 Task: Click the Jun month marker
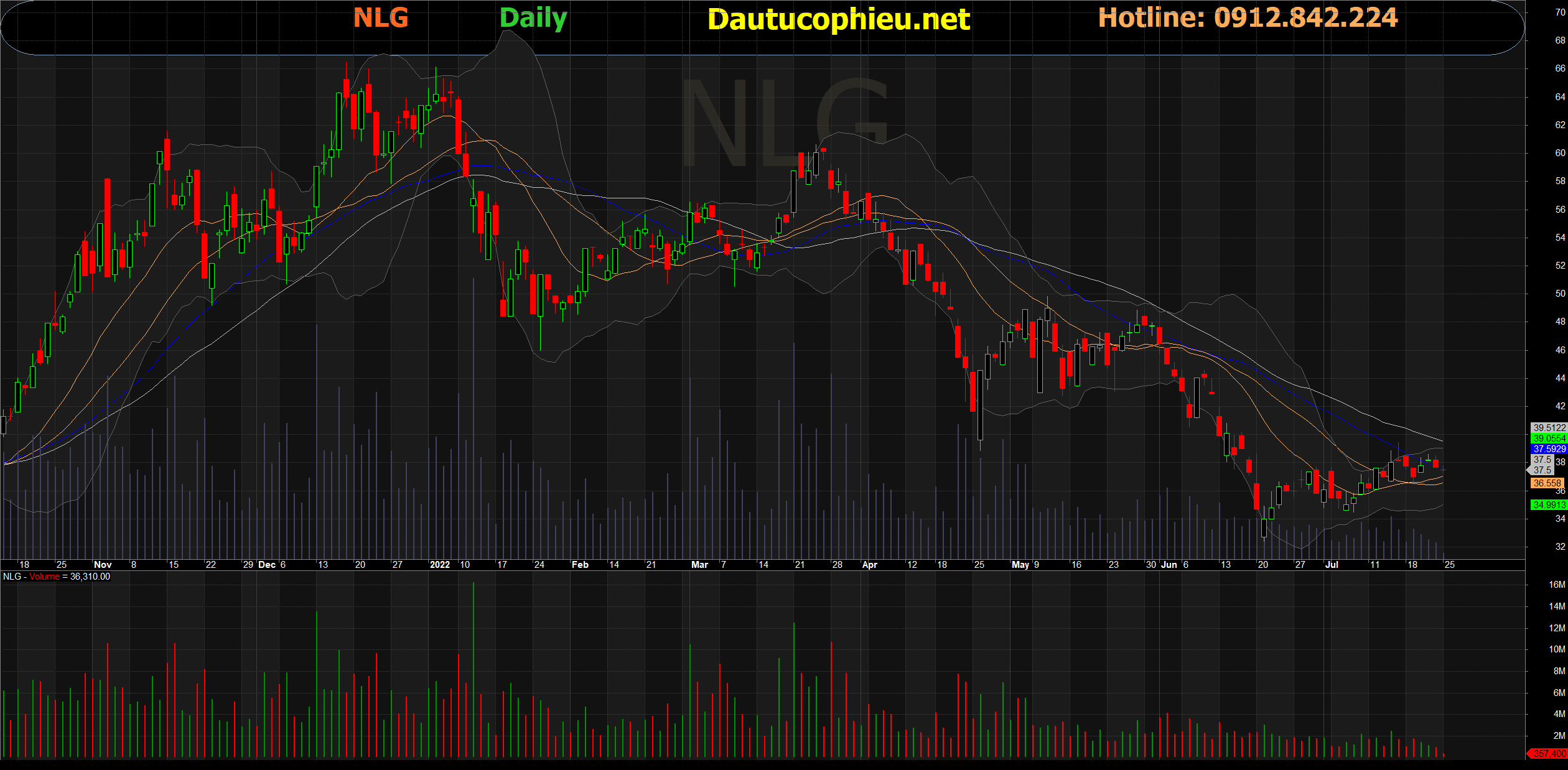coord(1169,565)
